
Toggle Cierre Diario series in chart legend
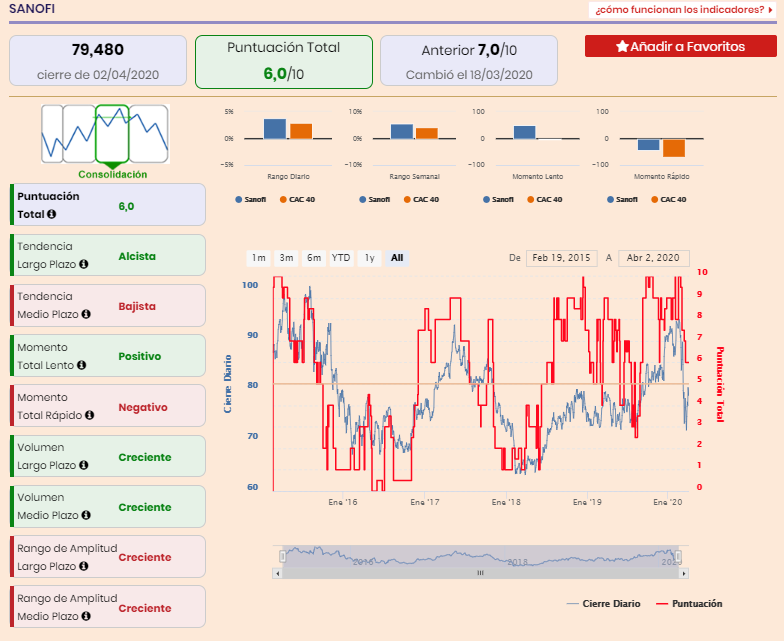604,604
